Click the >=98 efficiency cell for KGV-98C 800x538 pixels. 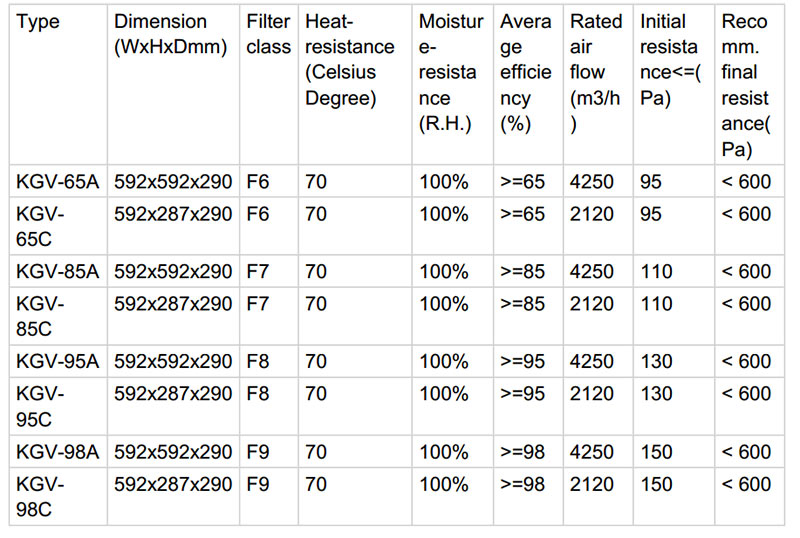(523, 484)
